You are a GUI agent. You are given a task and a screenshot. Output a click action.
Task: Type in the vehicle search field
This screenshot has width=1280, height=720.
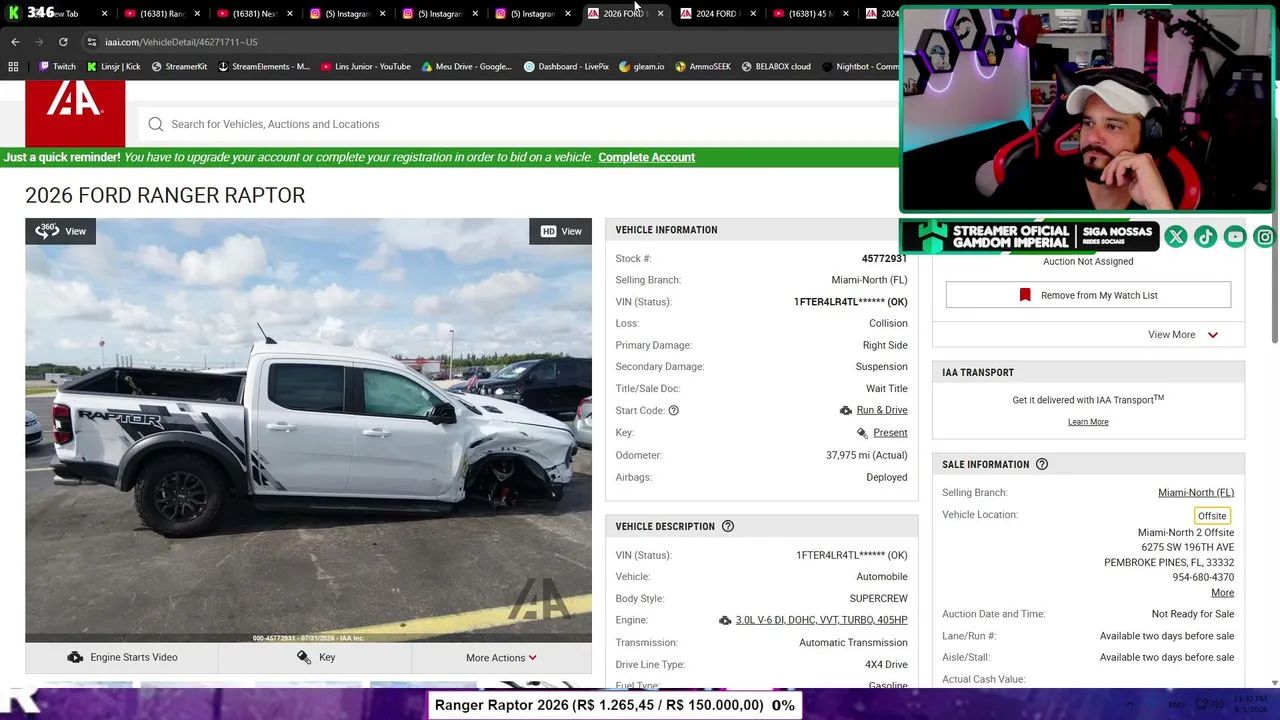pos(520,124)
